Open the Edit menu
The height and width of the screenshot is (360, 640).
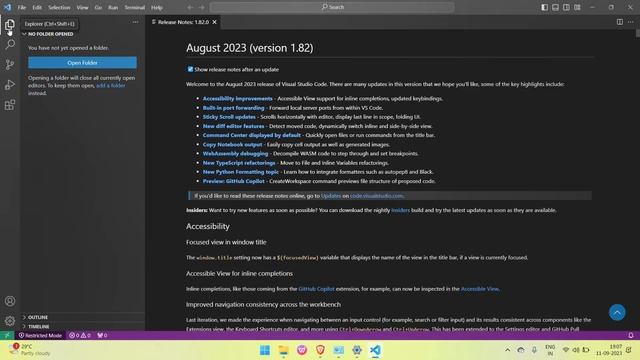click(37, 7)
